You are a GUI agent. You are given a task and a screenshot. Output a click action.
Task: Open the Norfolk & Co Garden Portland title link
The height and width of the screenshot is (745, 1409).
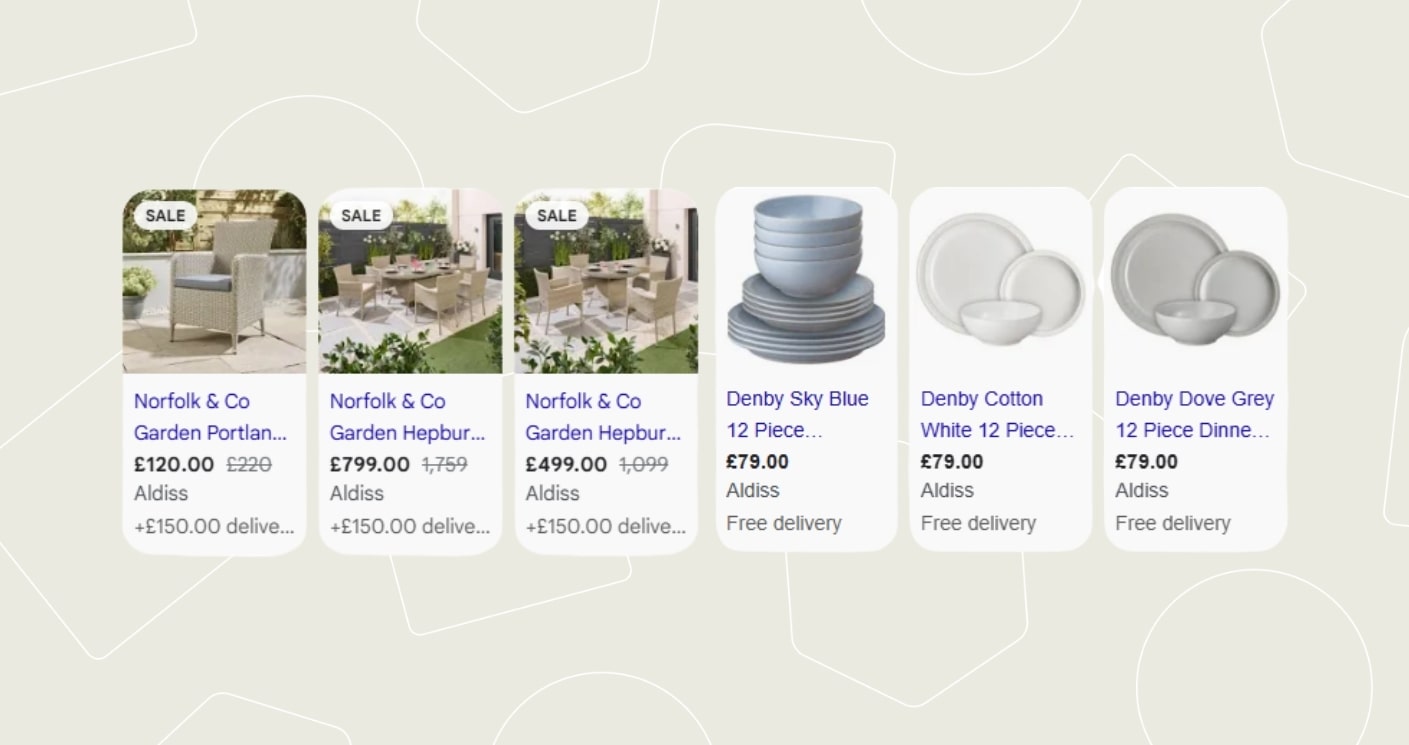210,417
